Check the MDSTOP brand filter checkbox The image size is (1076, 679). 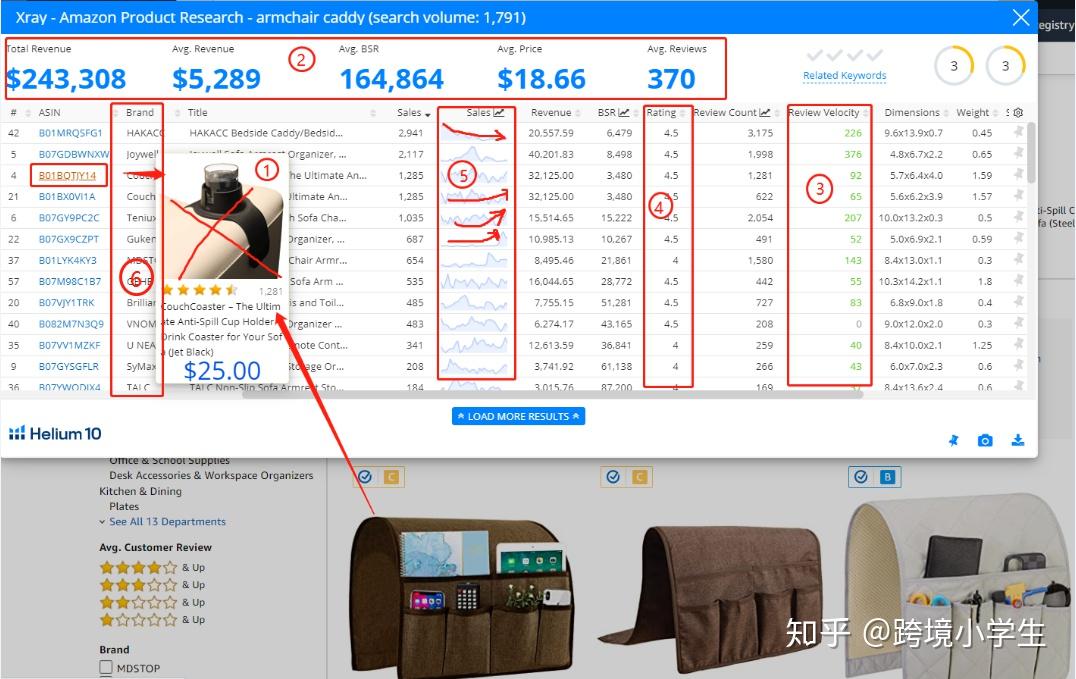click(x=106, y=667)
